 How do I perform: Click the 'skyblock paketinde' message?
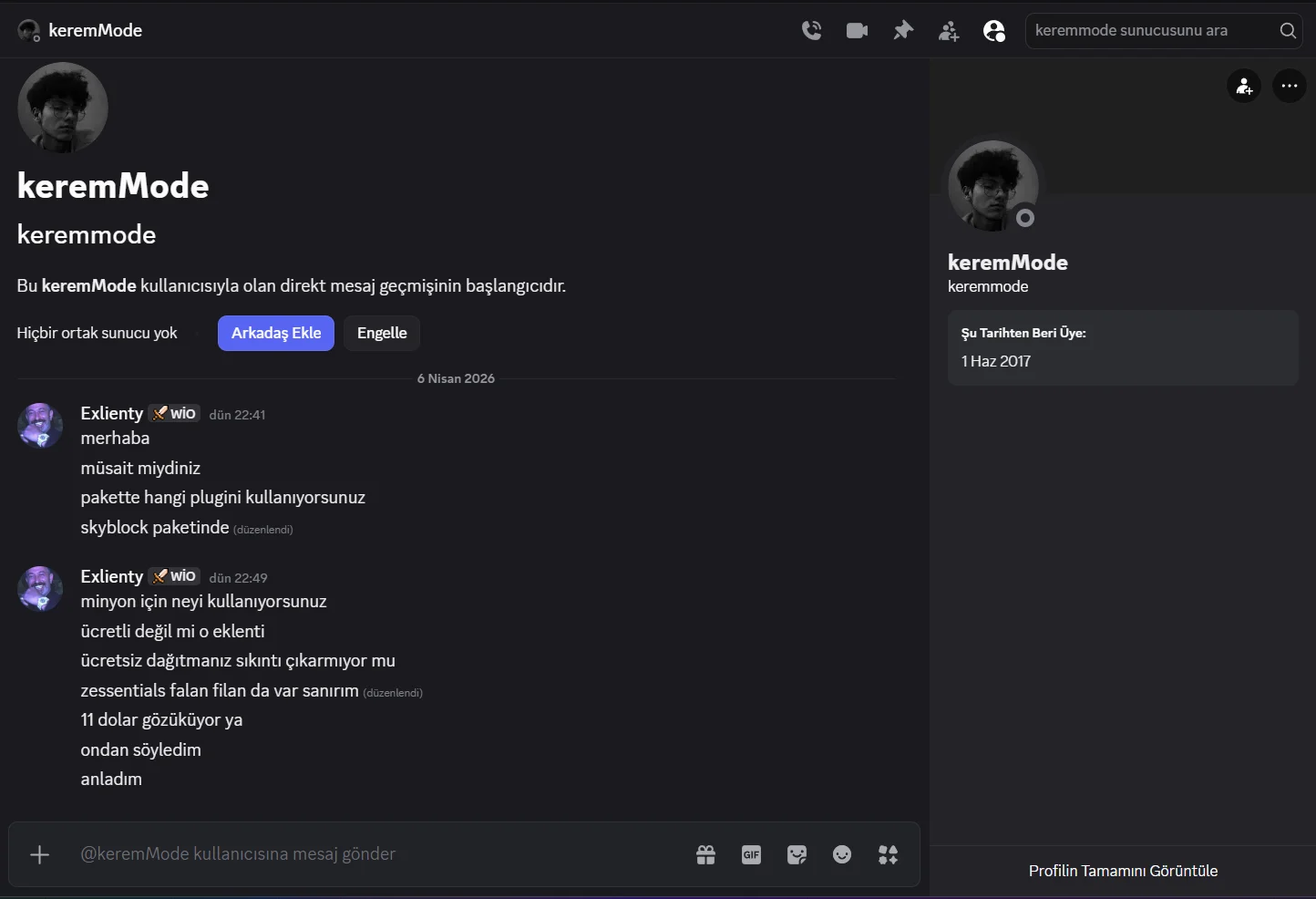(x=154, y=527)
